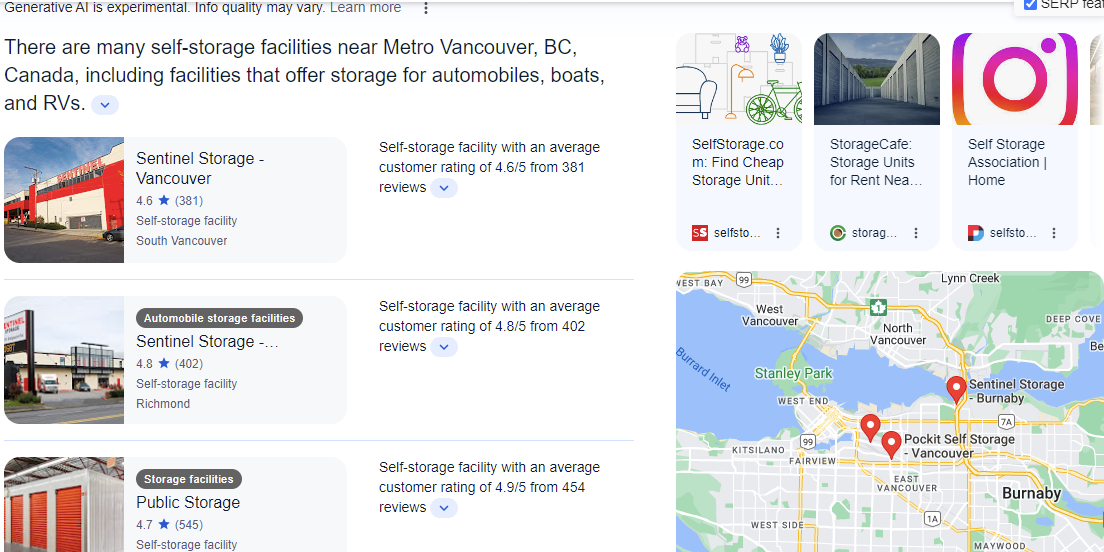Open the Generative AI three-dot options menu
1104x552 pixels.
coord(426,8)
